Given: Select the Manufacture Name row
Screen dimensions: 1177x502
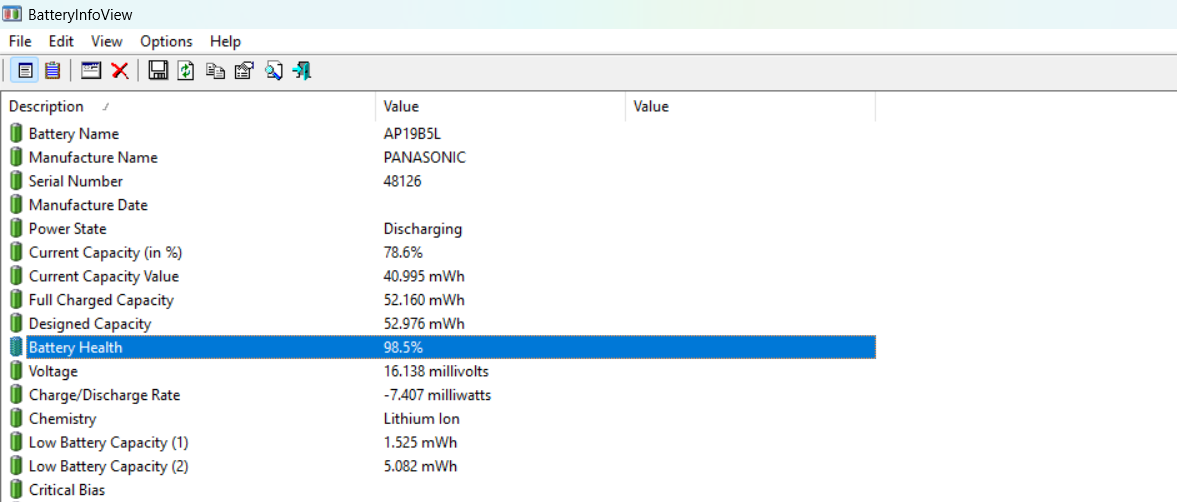Looking at the screenshot, I should pyautogui.click(x=439, y=158).
